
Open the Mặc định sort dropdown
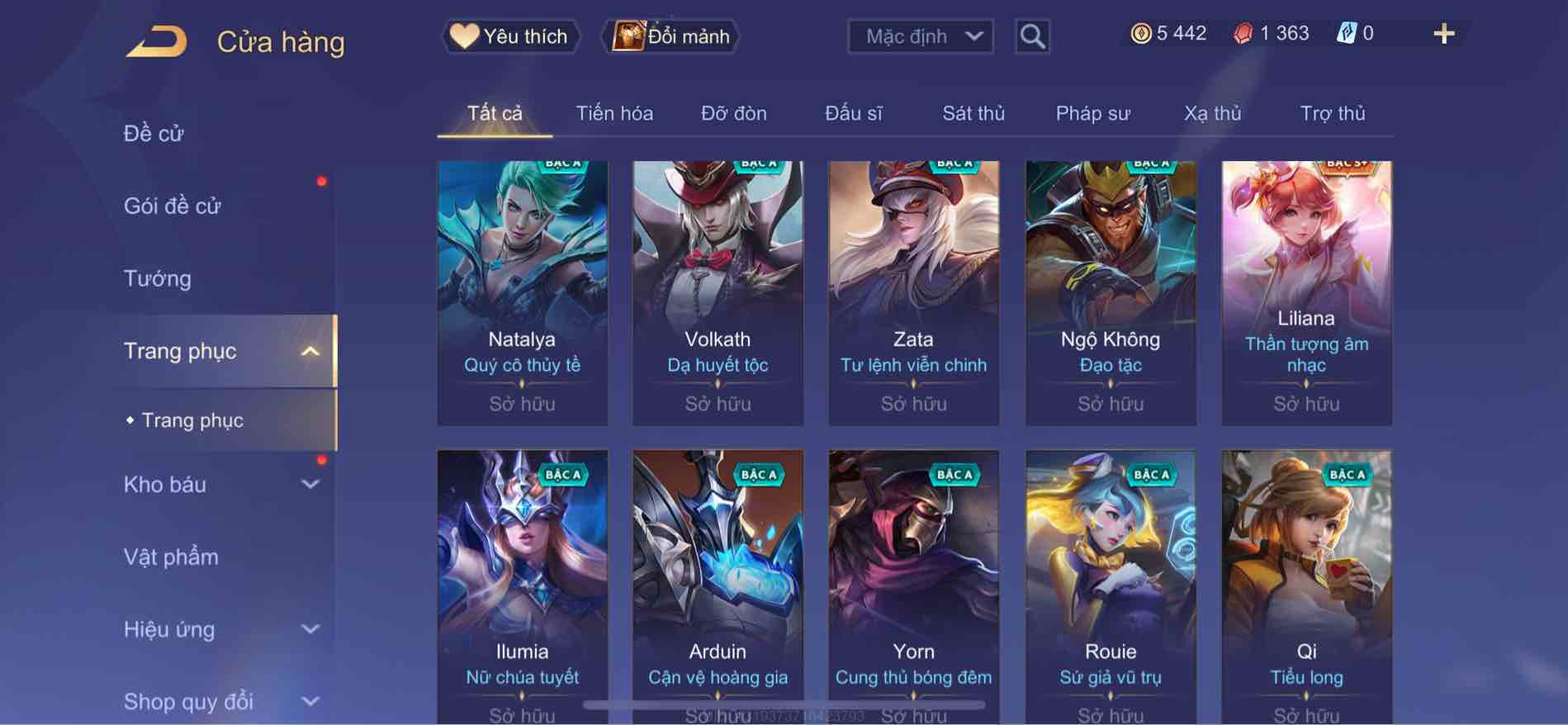point(921,36)
